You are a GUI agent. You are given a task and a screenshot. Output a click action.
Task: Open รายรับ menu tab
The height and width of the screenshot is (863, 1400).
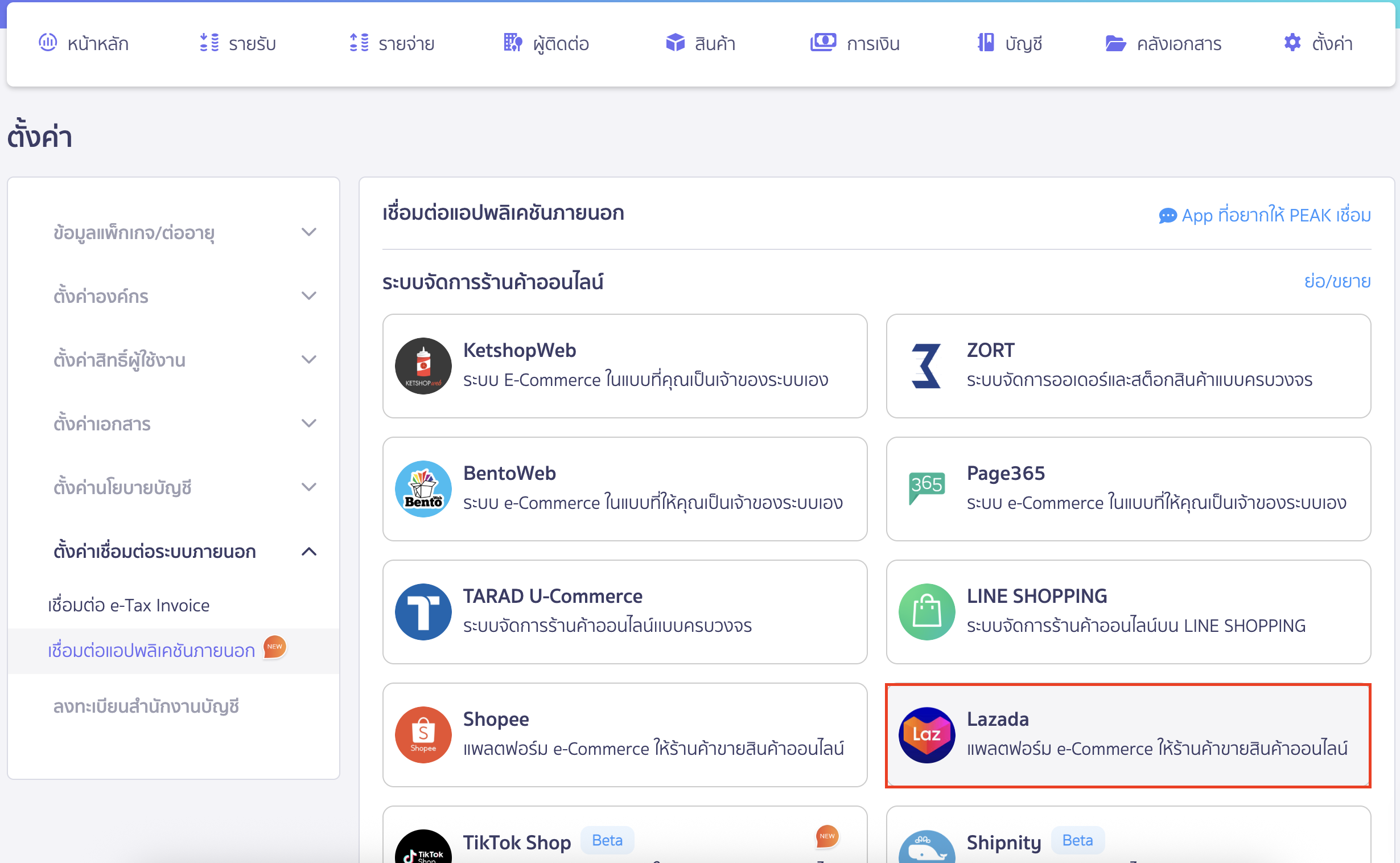pos(238,43)
